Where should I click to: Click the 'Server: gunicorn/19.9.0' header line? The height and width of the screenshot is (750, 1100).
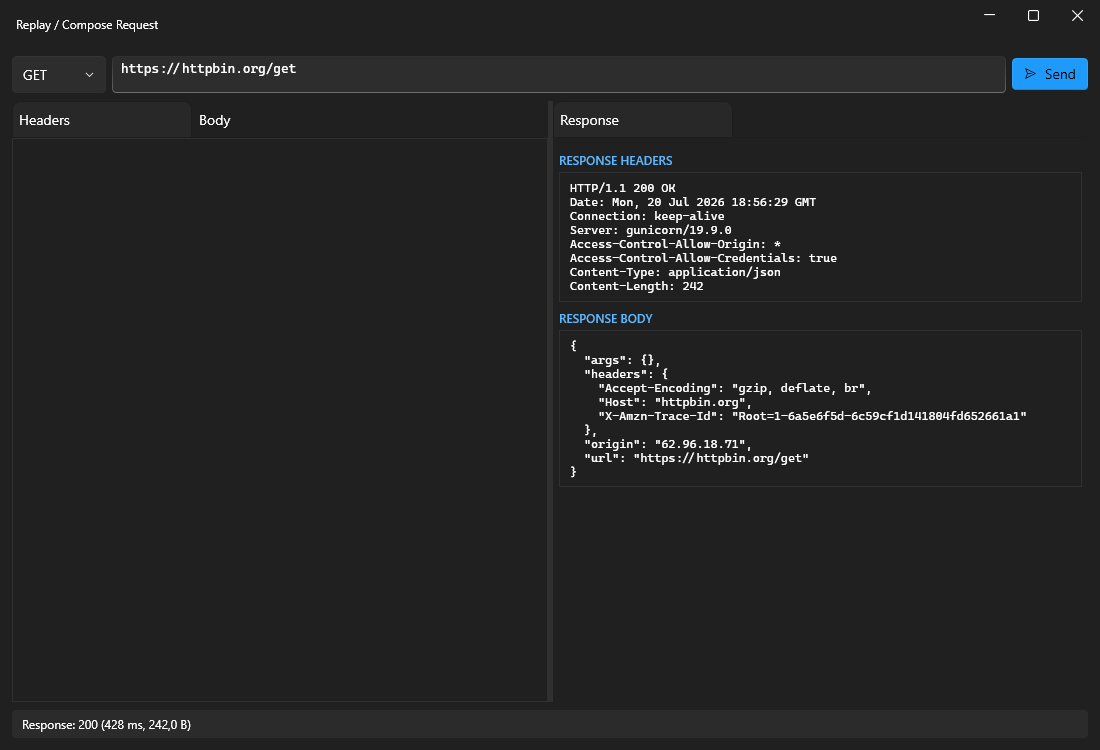(650, 230)
